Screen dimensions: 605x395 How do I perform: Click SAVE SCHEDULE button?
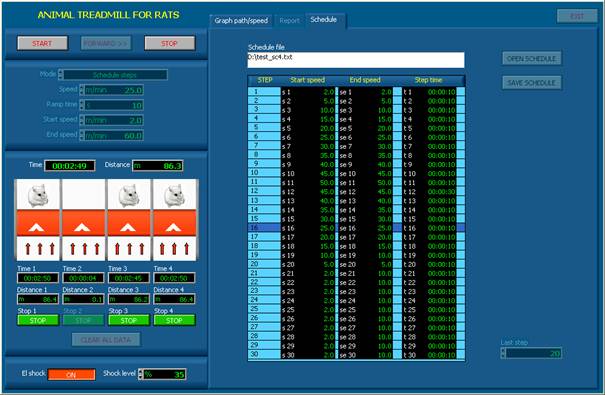pos(532,83)
